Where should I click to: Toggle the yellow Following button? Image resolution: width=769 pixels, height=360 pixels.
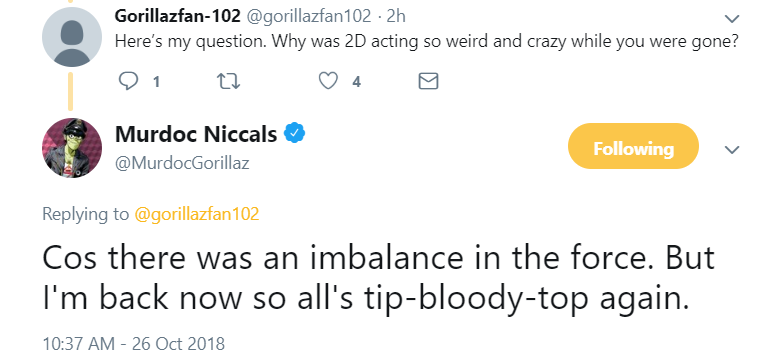[633, 147]
